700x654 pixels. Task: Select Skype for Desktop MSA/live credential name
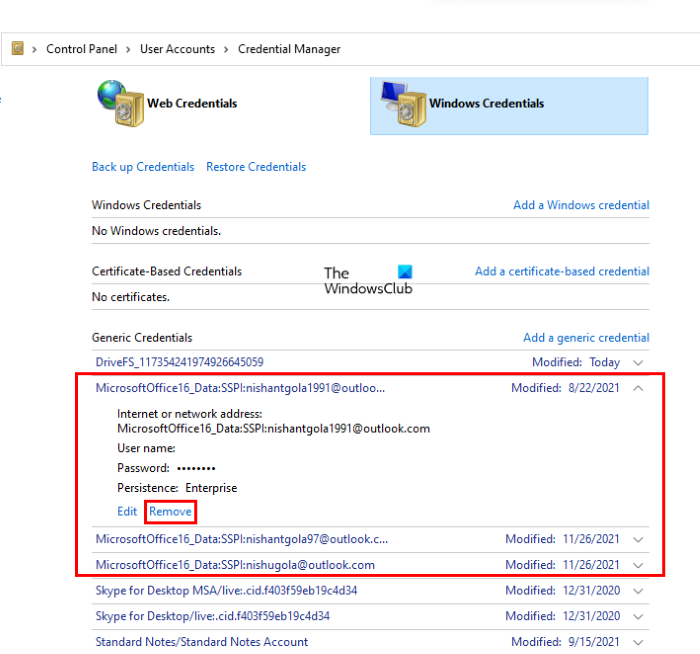226,591
